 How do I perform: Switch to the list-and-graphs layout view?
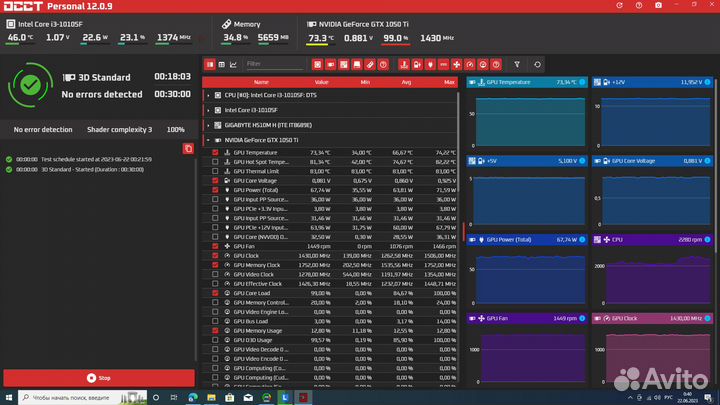coord(210,64)
